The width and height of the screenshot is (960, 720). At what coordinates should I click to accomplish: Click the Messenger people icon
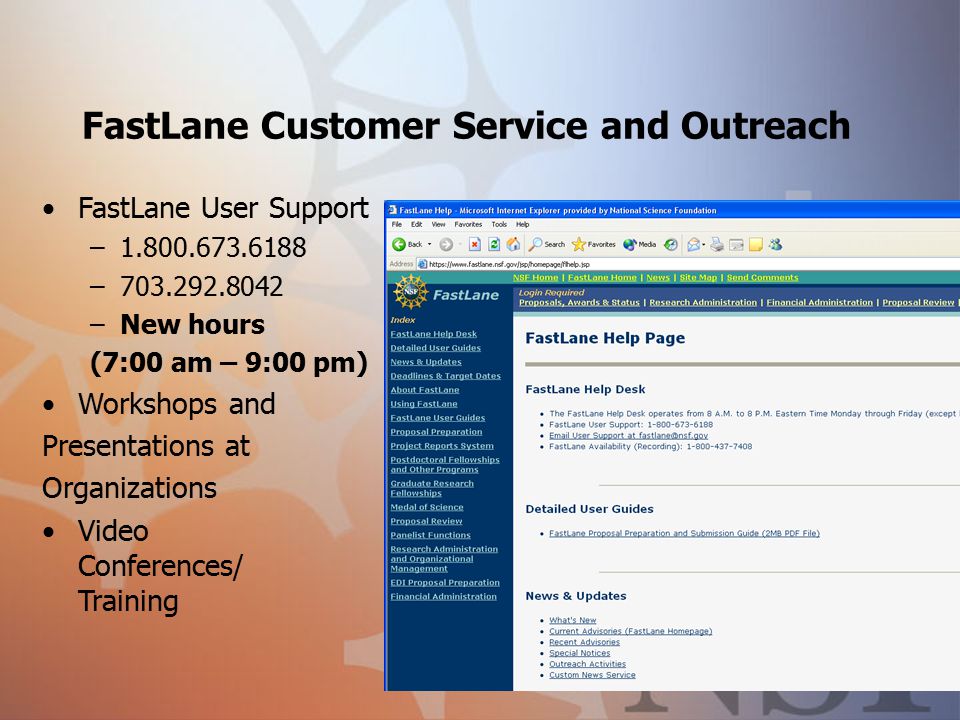tap(776, 244)
